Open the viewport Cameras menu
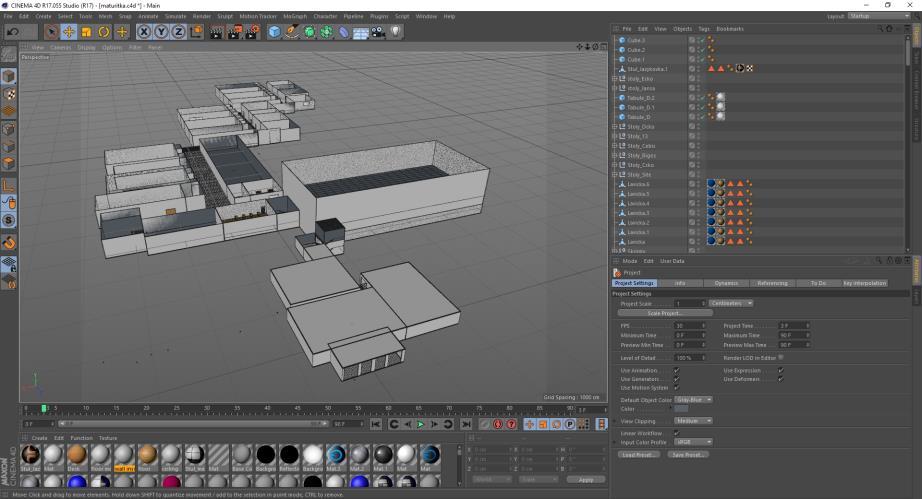The width and height of the screenshot is (922, 499). click(x=61, y=47)
